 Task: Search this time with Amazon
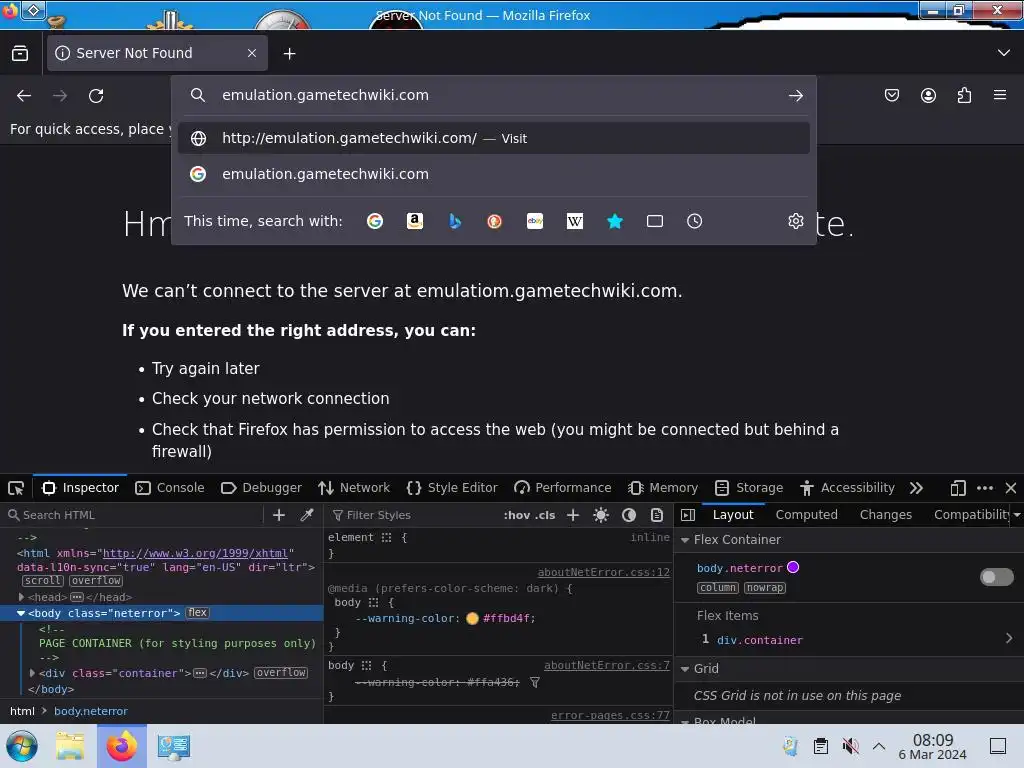click(415, 221)
